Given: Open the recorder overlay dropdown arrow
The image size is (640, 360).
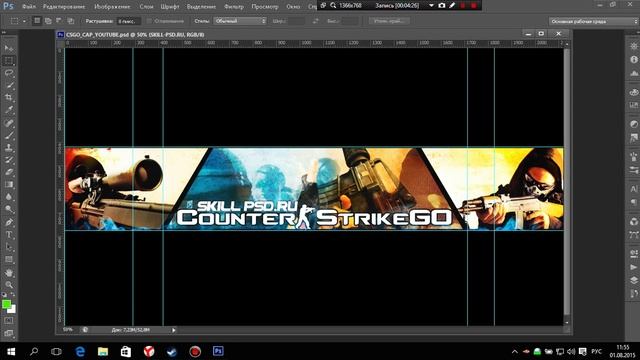Looking at the screenshot, I should point(431,5).
